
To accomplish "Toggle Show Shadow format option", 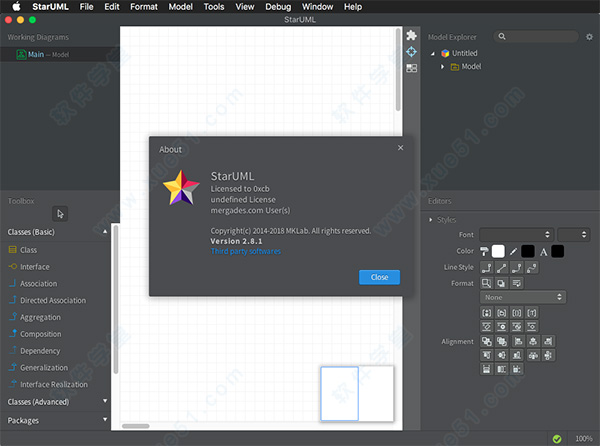I will 501,283.
